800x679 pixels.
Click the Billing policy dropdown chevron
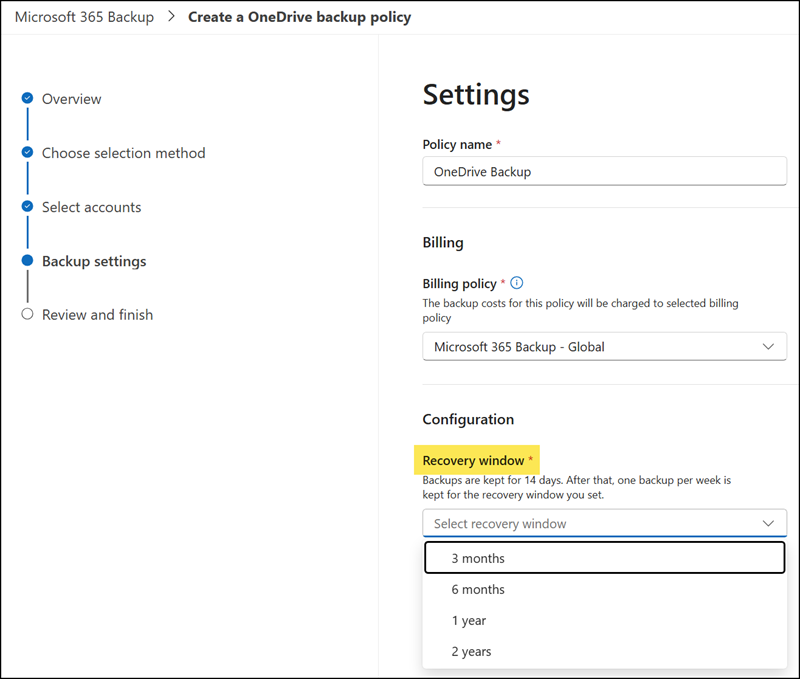pos(768,347)
